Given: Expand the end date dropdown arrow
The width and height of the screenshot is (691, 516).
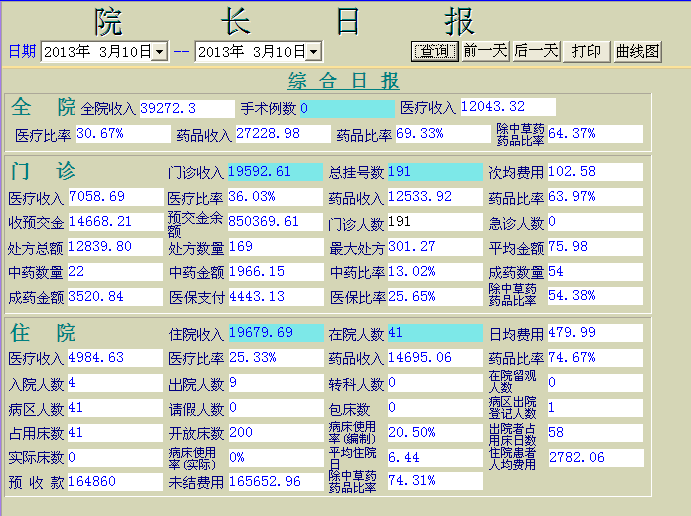Looking at the screenshot, I should coord(313,52).
